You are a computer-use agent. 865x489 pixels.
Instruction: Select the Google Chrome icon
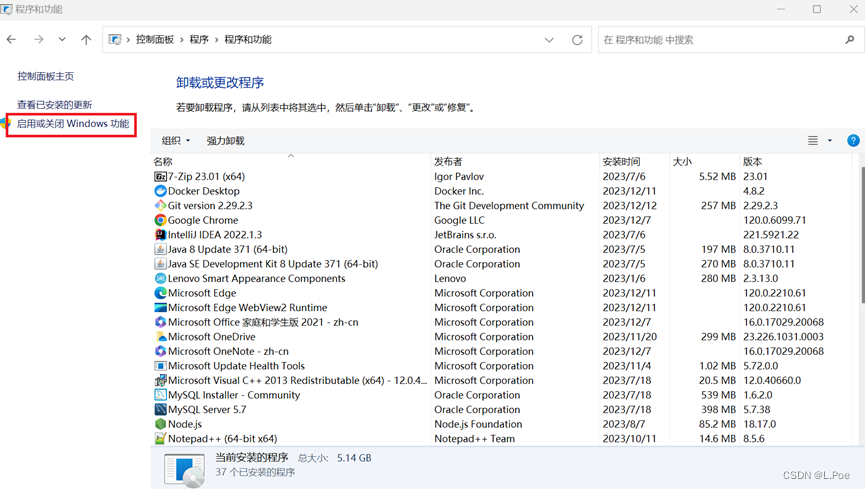coord(160,220)
